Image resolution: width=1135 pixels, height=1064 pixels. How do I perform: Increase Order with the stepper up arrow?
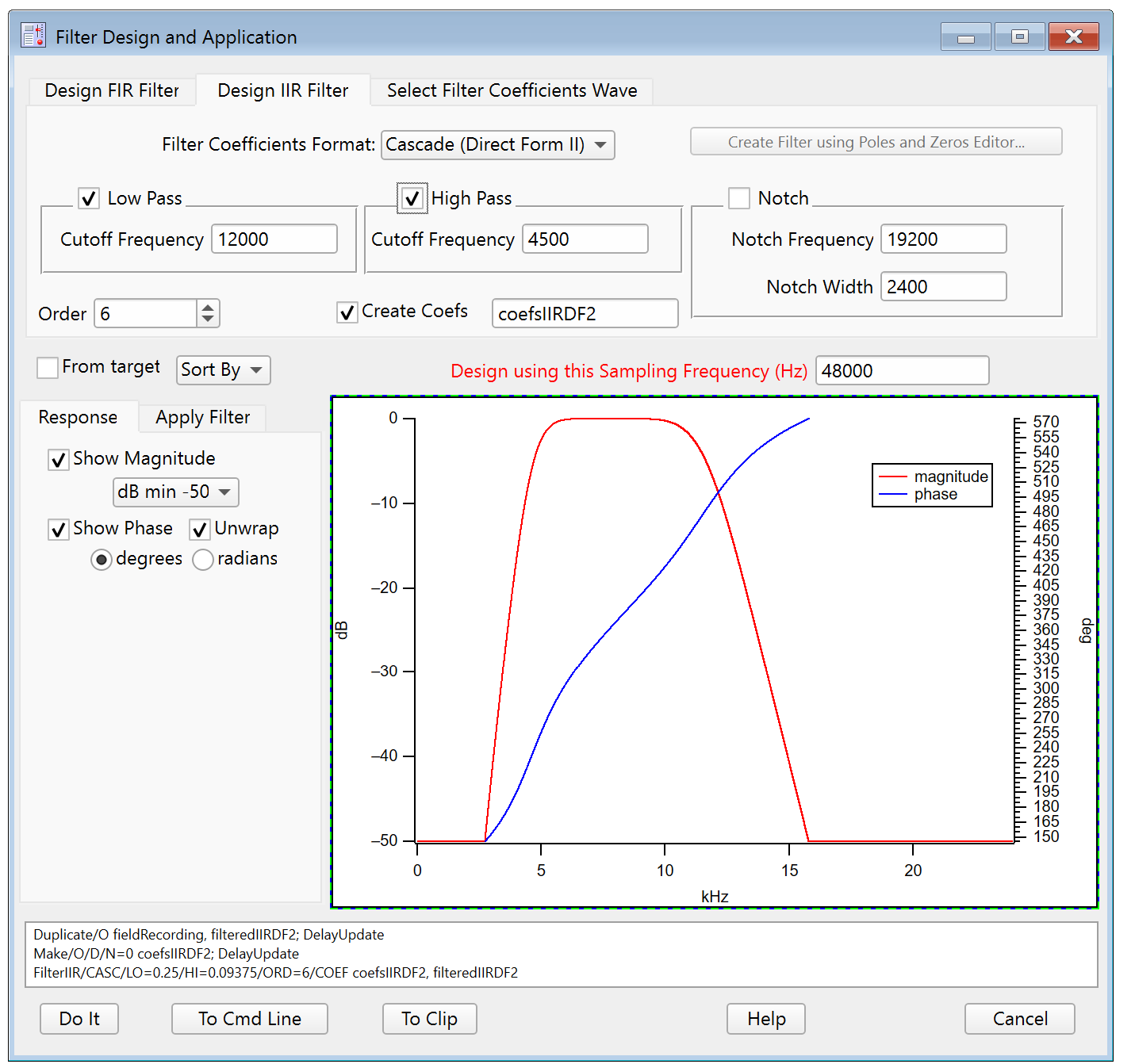[x=207, y=308]
